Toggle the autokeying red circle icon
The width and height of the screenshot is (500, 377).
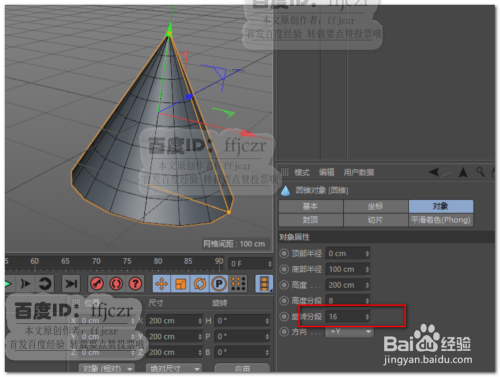(x=116, y=284)
